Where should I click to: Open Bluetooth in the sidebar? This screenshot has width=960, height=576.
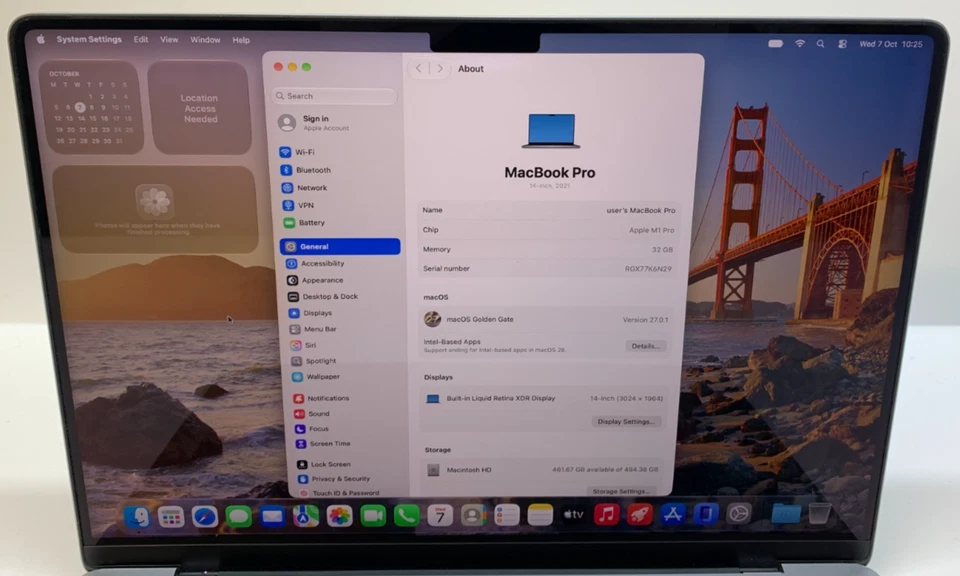coord(306,170)
